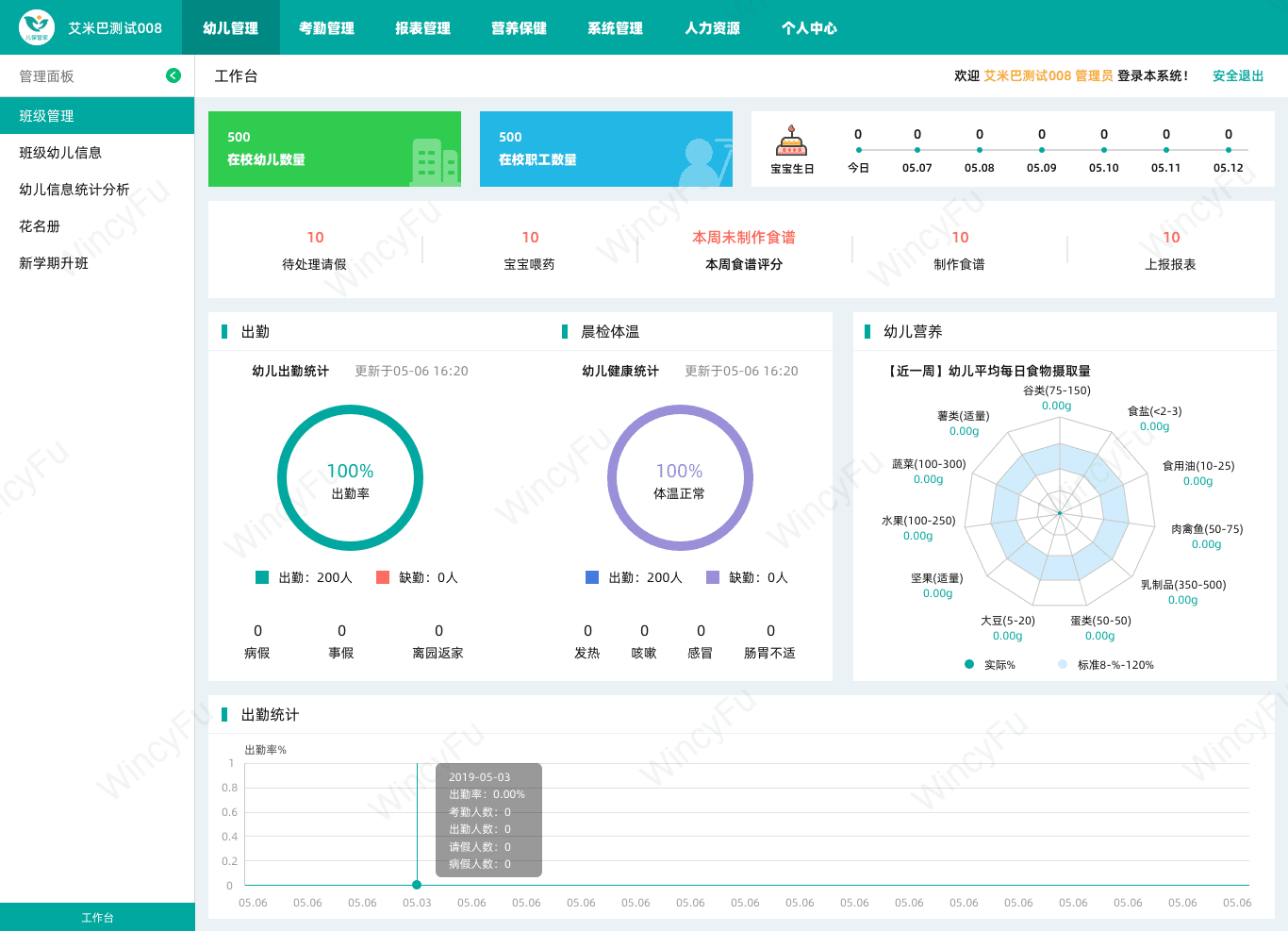
Task: Click the data point on attendance line chart
Action: 417,885
